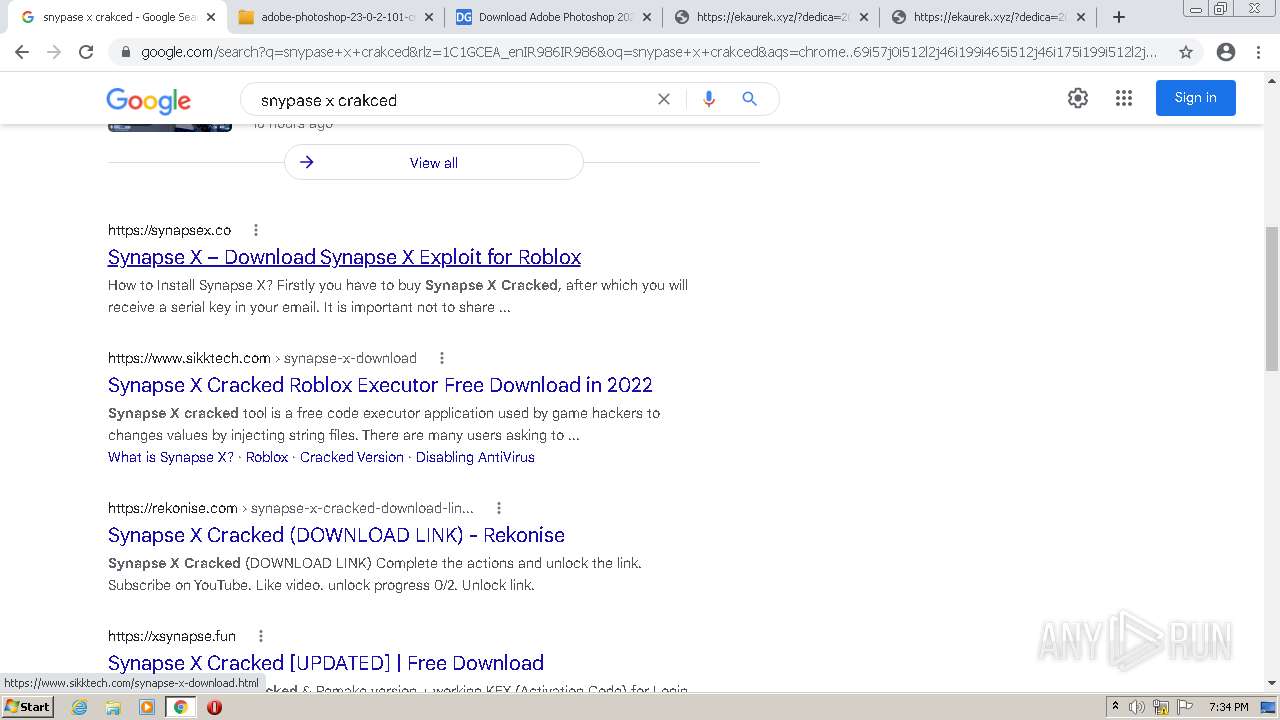Open the volume control in the tray

pos(1137,707)
